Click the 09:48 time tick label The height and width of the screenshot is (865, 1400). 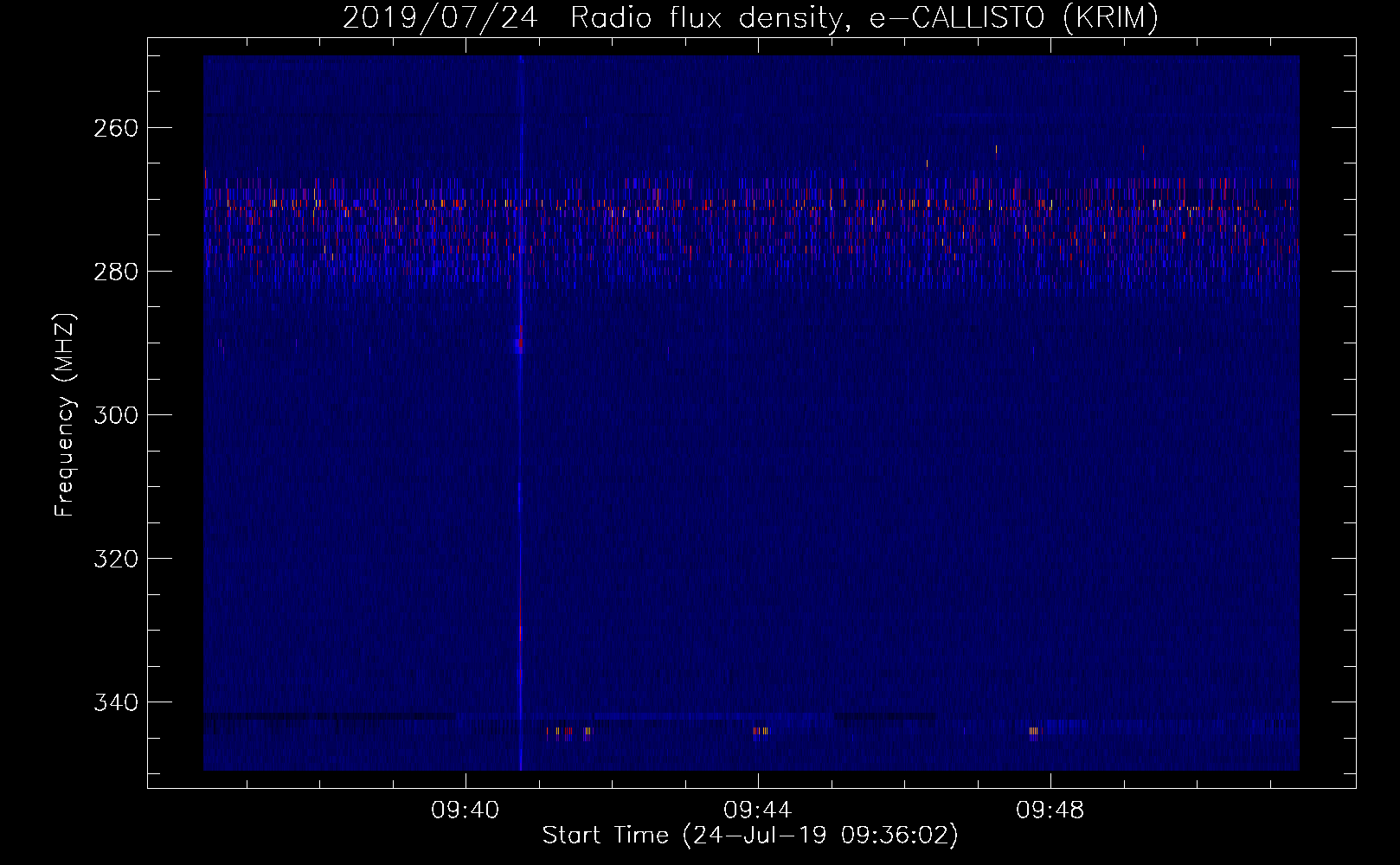(x=1050, y=811)
